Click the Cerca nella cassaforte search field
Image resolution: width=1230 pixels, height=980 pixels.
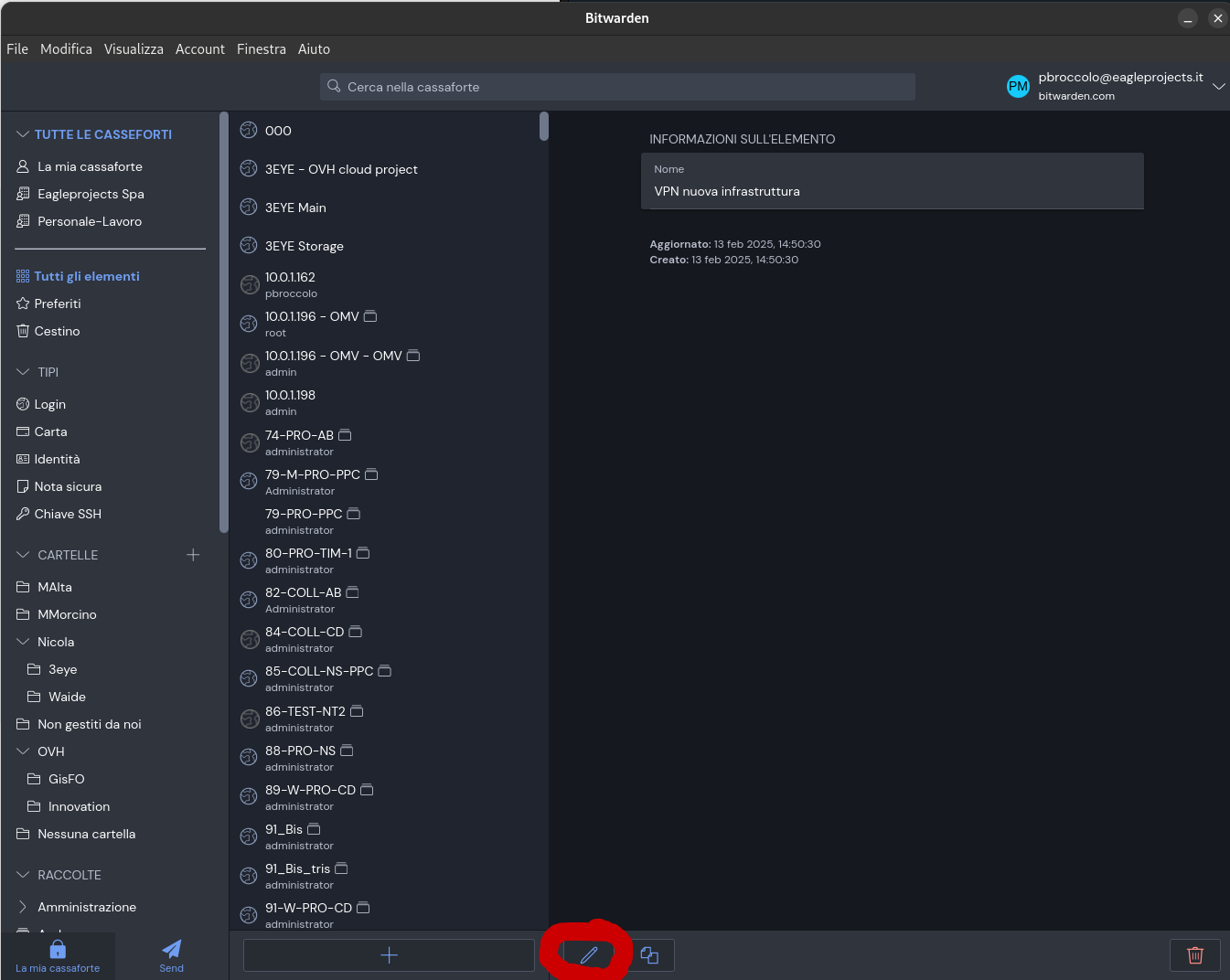(617, 87)
